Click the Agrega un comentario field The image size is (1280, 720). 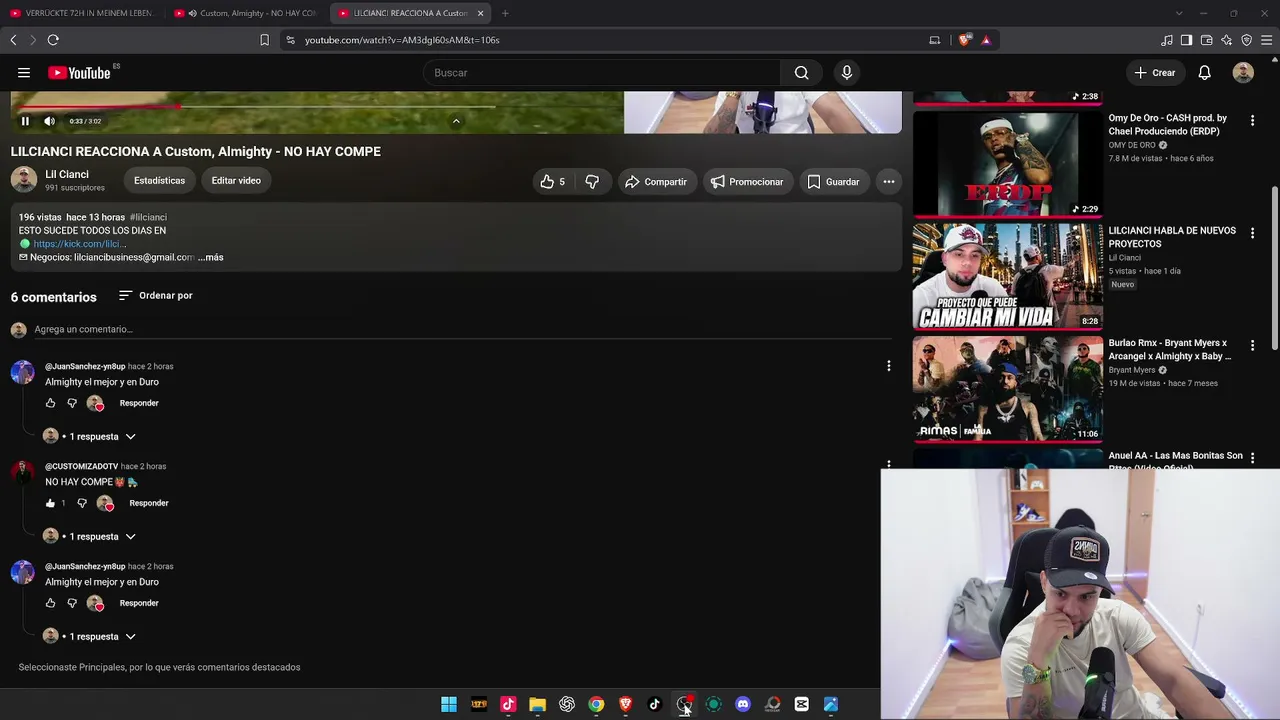click(x=462, y=330)
